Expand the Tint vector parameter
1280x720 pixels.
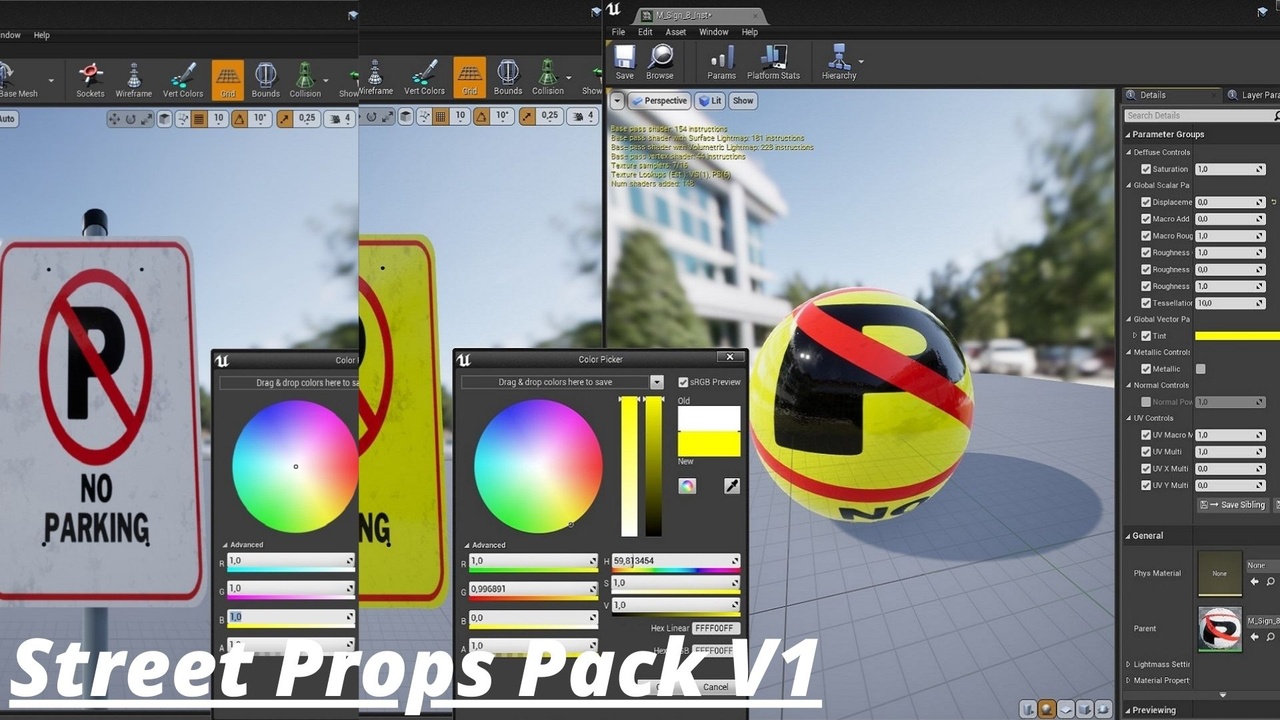(x=1135, y=336)
